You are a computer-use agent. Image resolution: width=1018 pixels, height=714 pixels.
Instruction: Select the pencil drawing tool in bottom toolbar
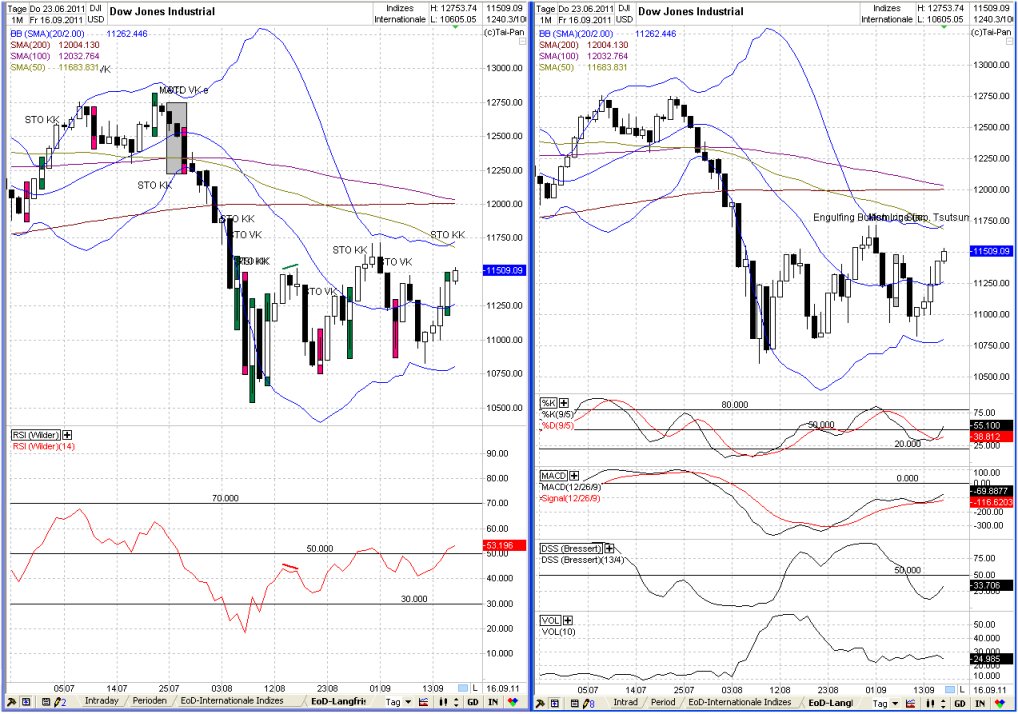coord(57,703)
